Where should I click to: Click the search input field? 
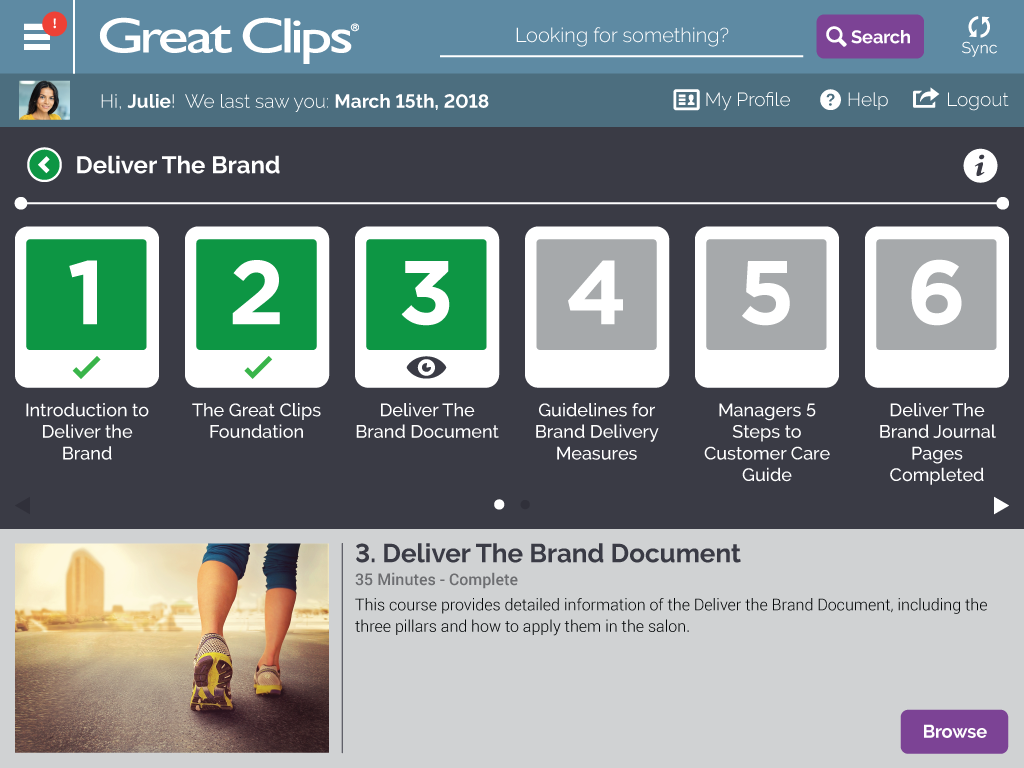click(x=620, y=36)
